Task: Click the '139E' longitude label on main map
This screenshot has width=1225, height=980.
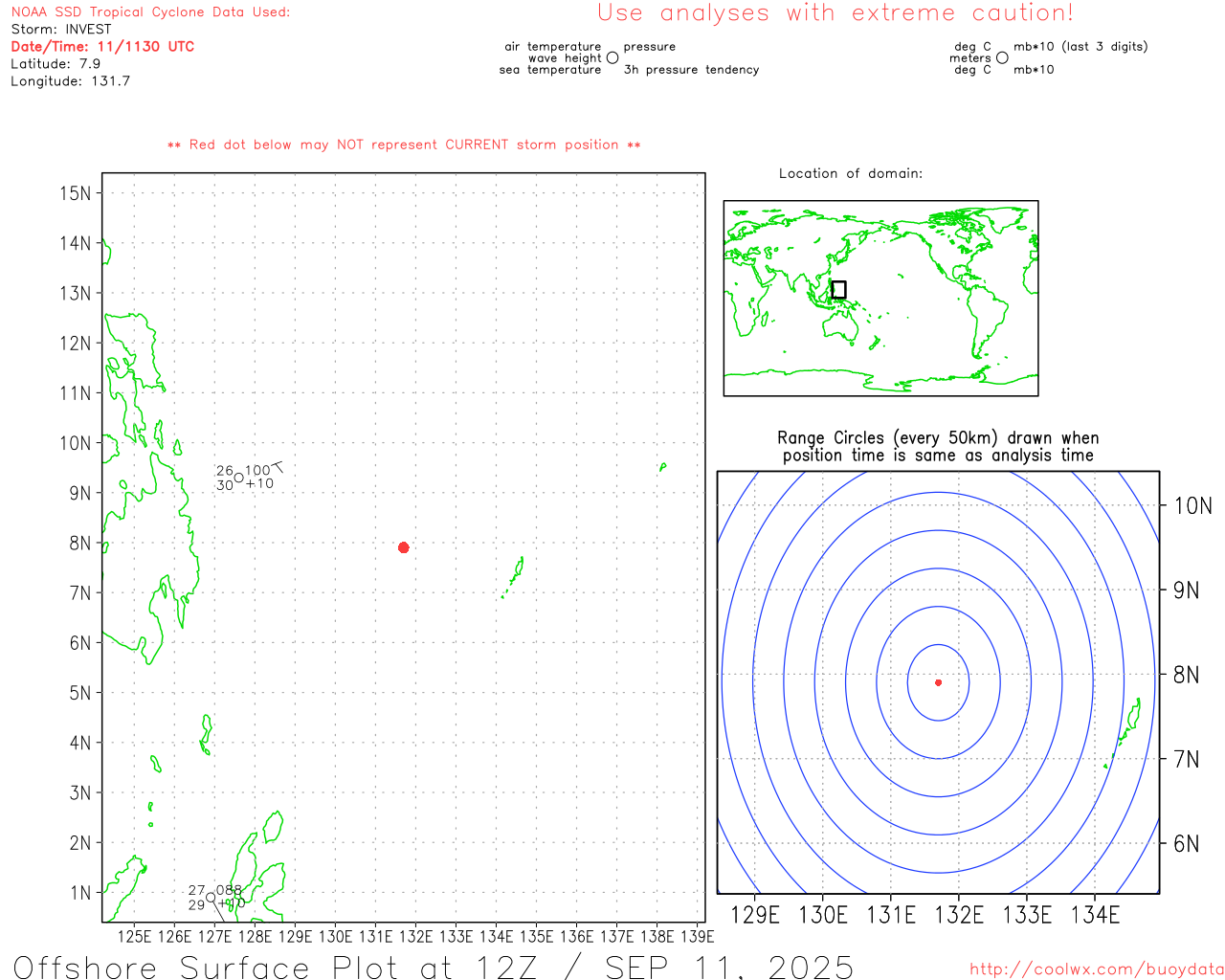Action: click(x=697, y=936)
